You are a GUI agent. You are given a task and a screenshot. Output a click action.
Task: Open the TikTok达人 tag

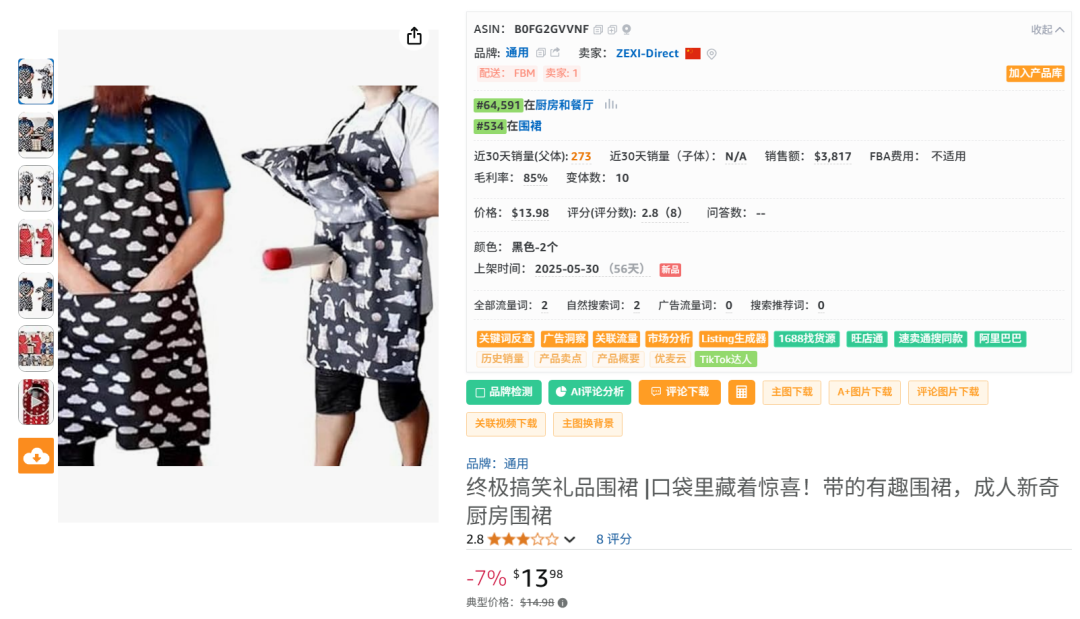tap(725, 359)
